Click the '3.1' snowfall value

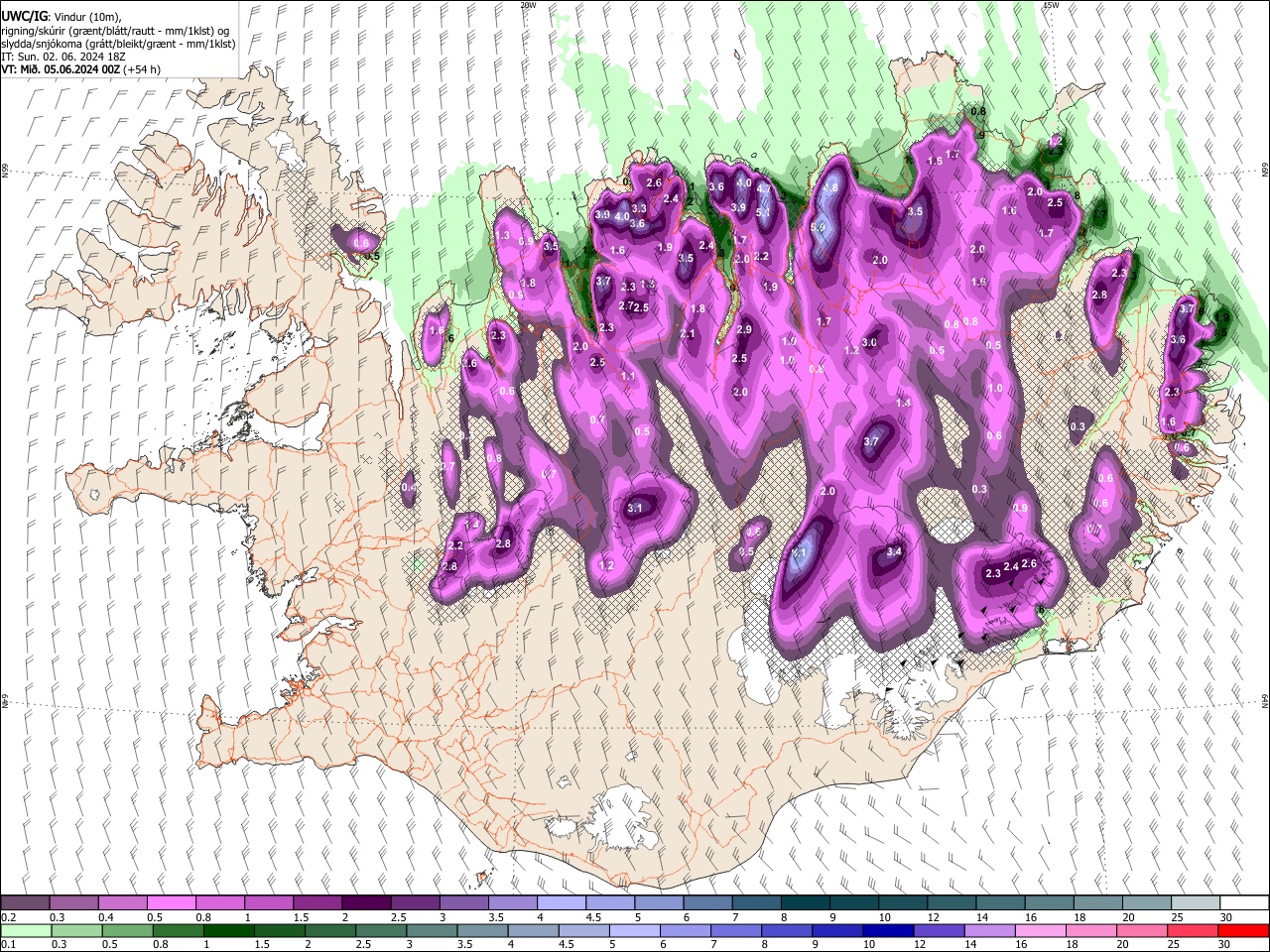click(x=635, y=508)
